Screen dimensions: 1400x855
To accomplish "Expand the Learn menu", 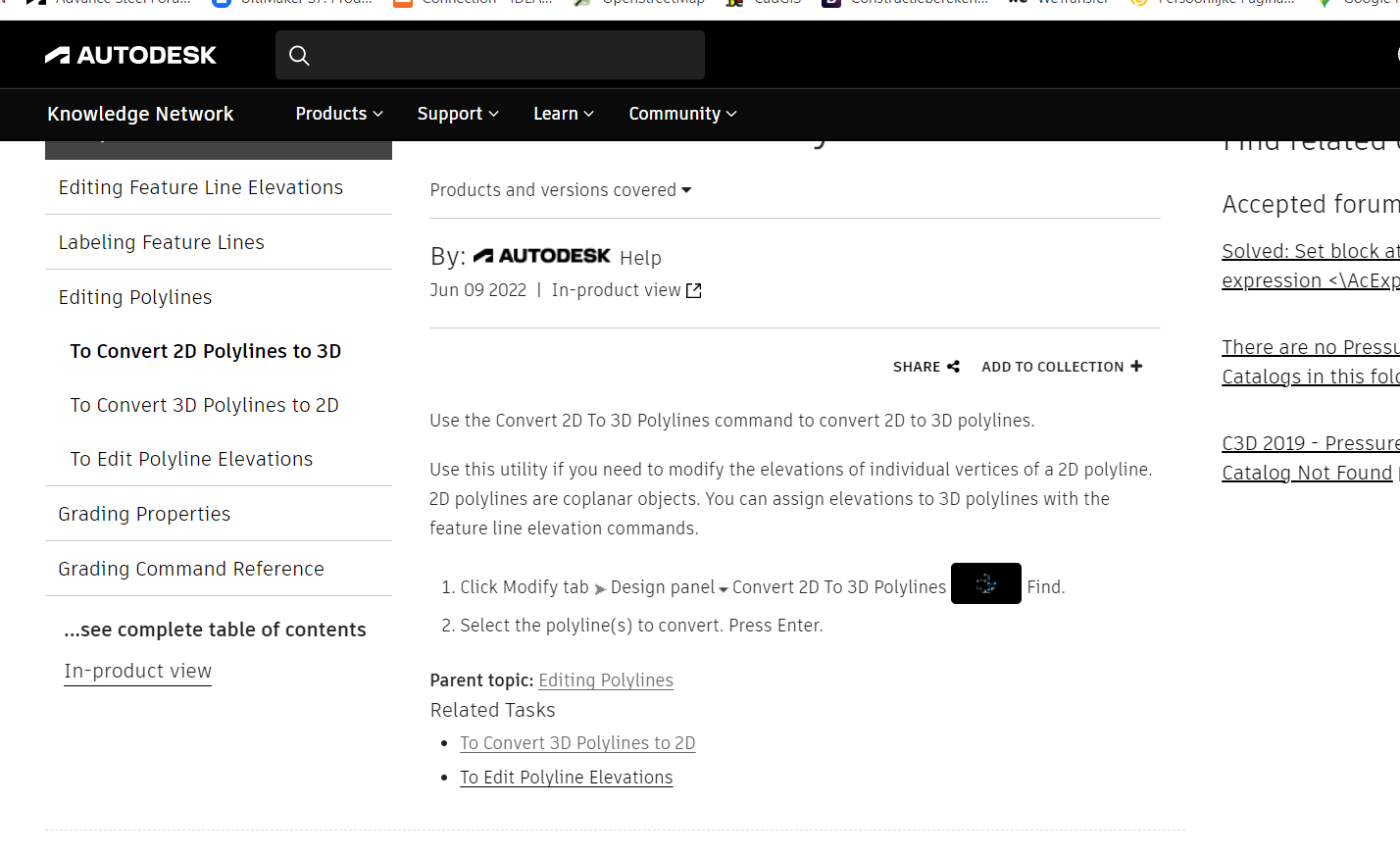I will (x=564, y=114).
